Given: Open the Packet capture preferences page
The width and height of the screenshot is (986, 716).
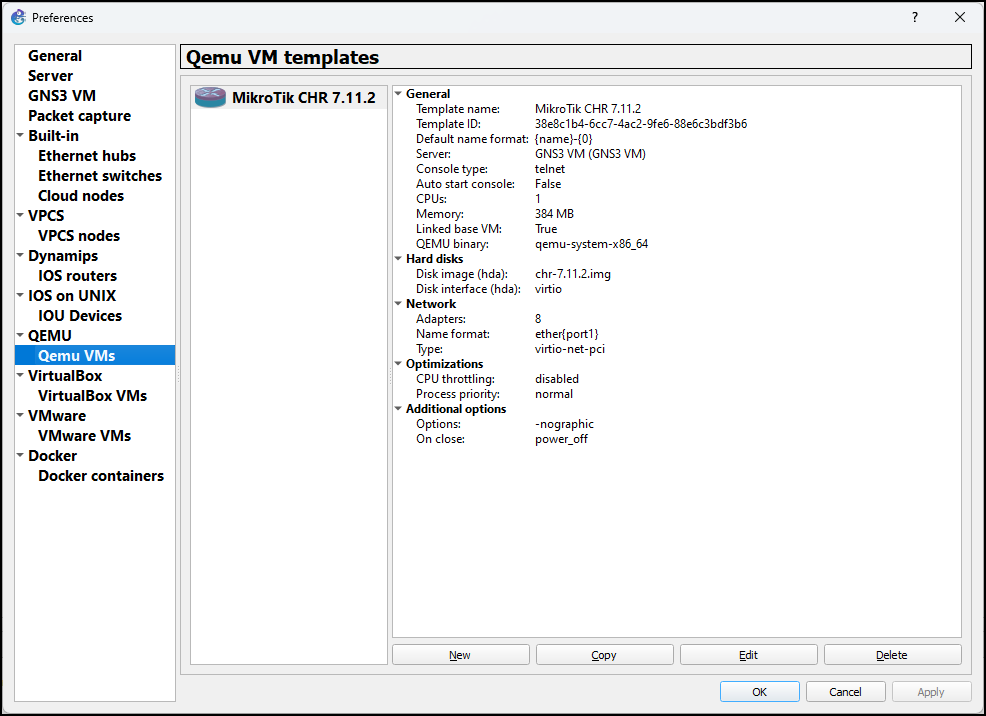Looking at the screenshot, I should [x=79, y=116].
